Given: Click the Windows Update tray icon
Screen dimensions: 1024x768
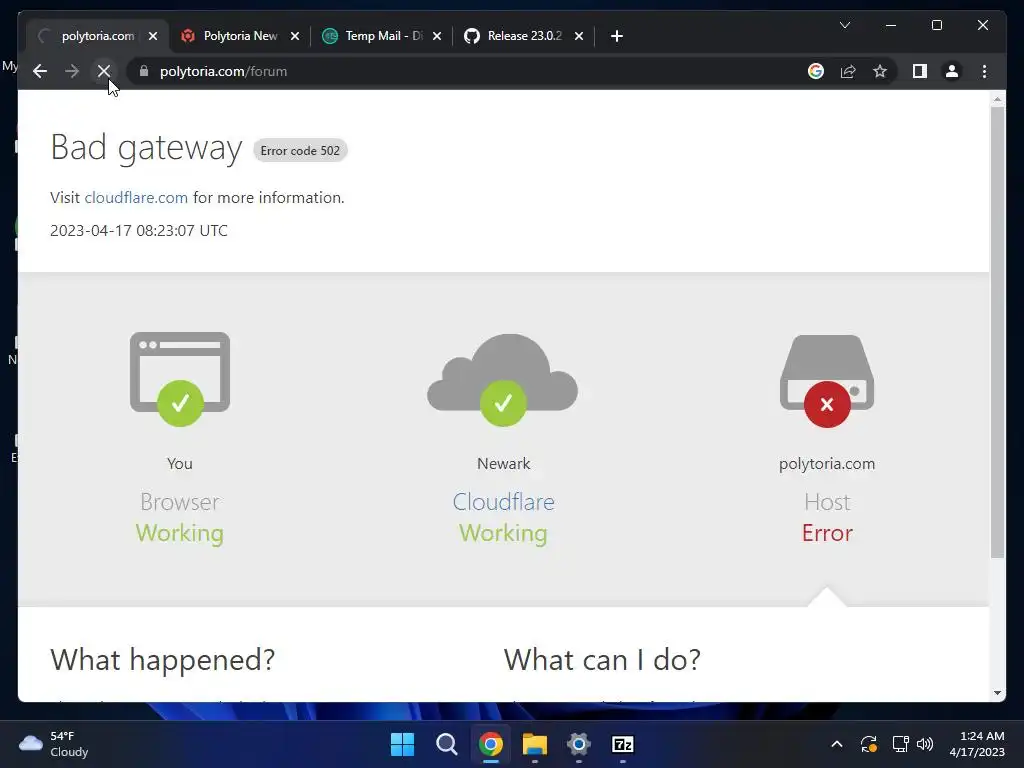Looking at the screenshot, I should pos(869,744).
